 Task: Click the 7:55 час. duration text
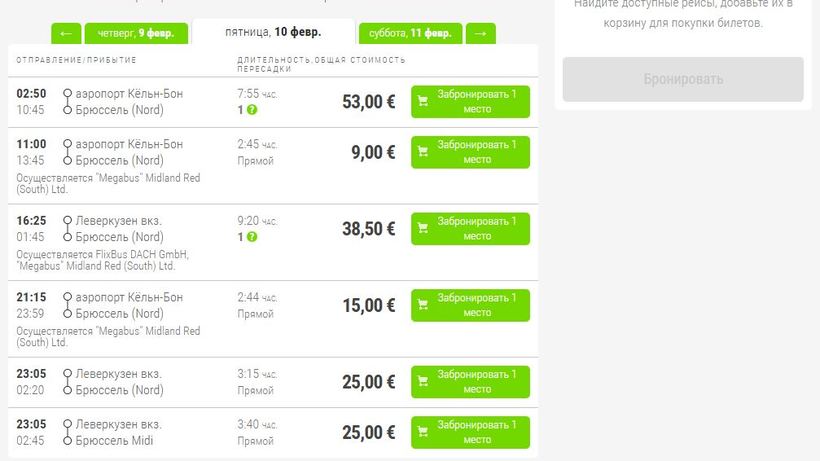[x=257, y=93]
